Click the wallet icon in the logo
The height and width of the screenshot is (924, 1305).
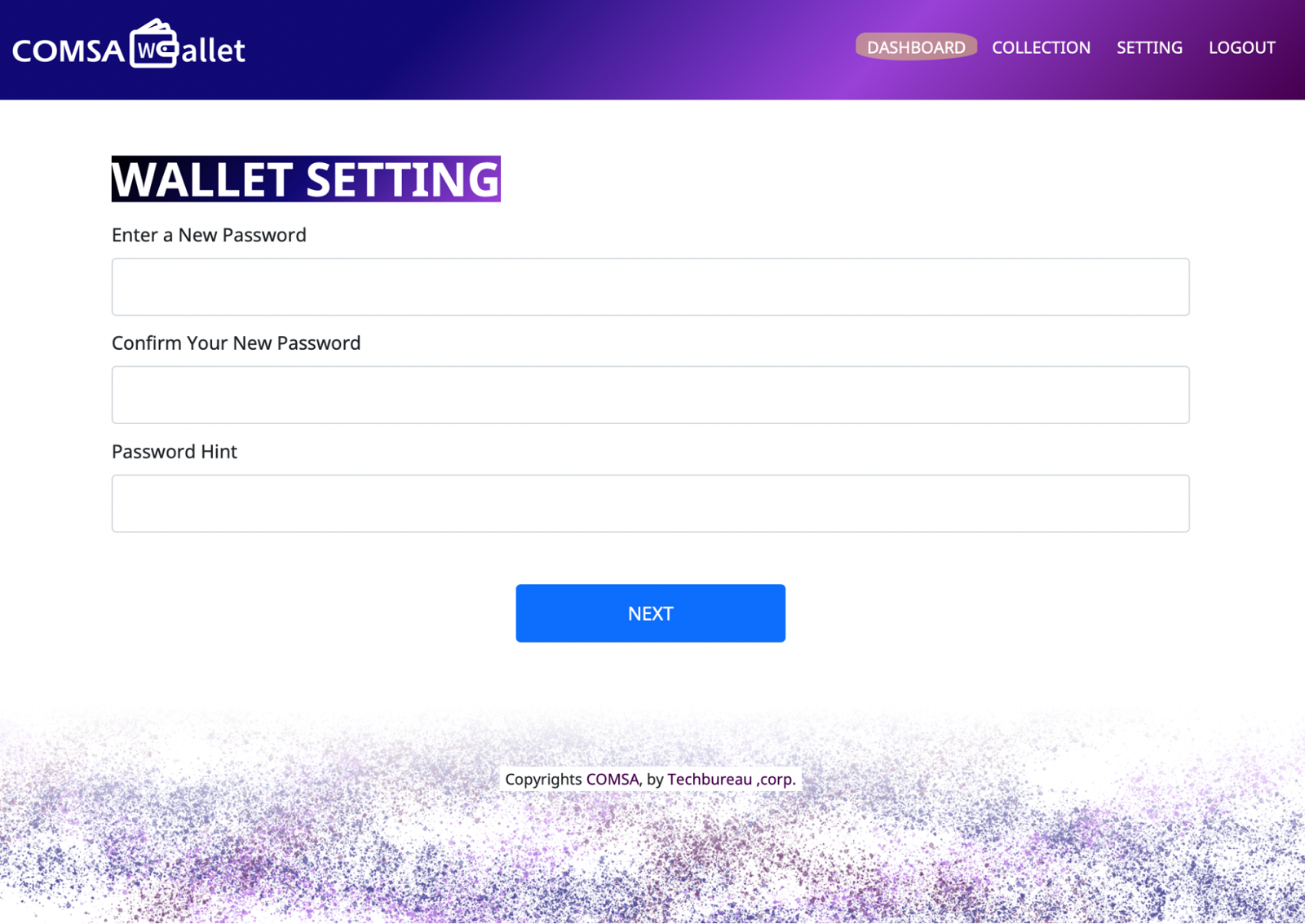click(x=154, y=43)
